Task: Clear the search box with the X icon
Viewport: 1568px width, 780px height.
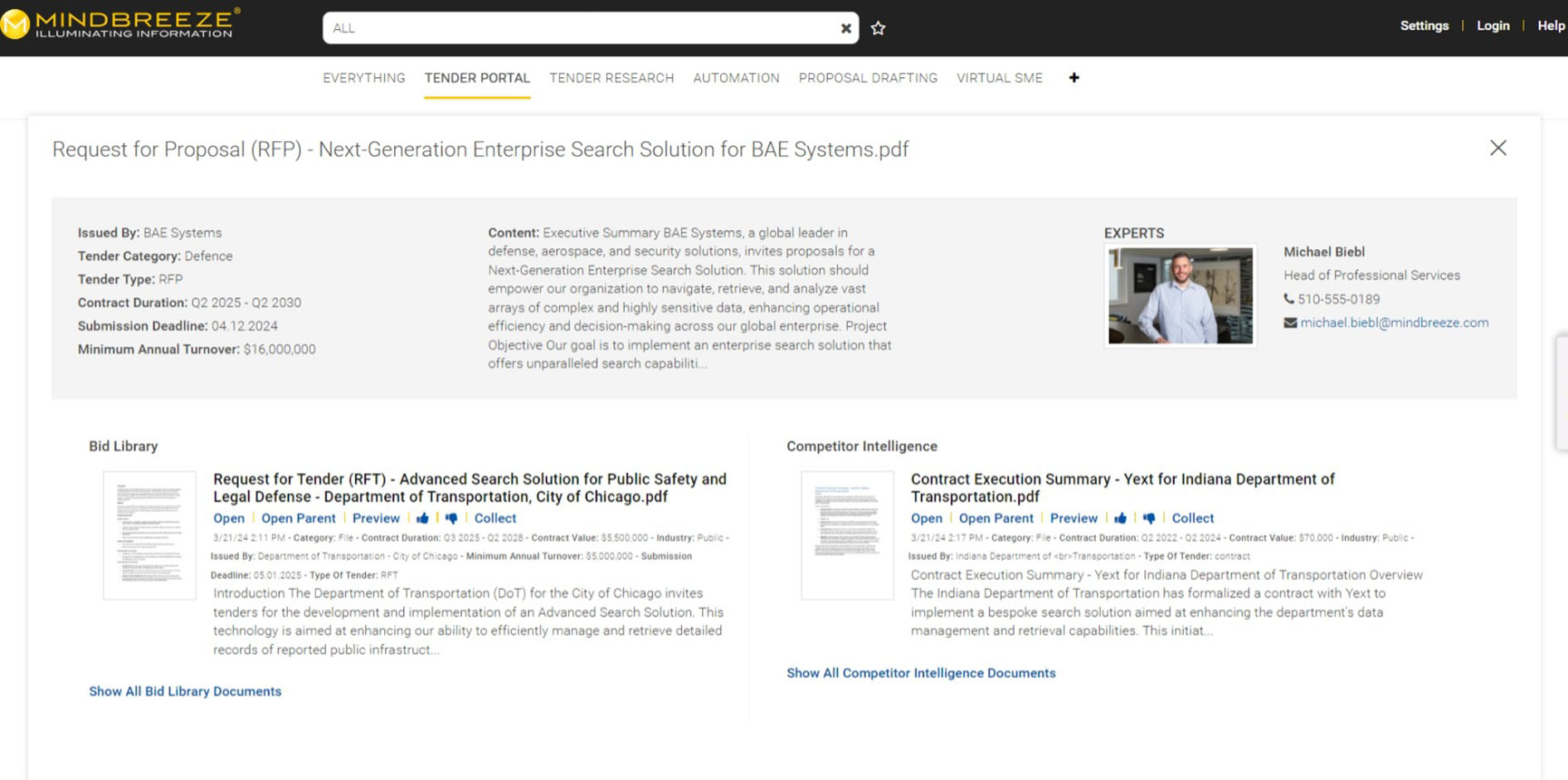Action: coord(845,28)
